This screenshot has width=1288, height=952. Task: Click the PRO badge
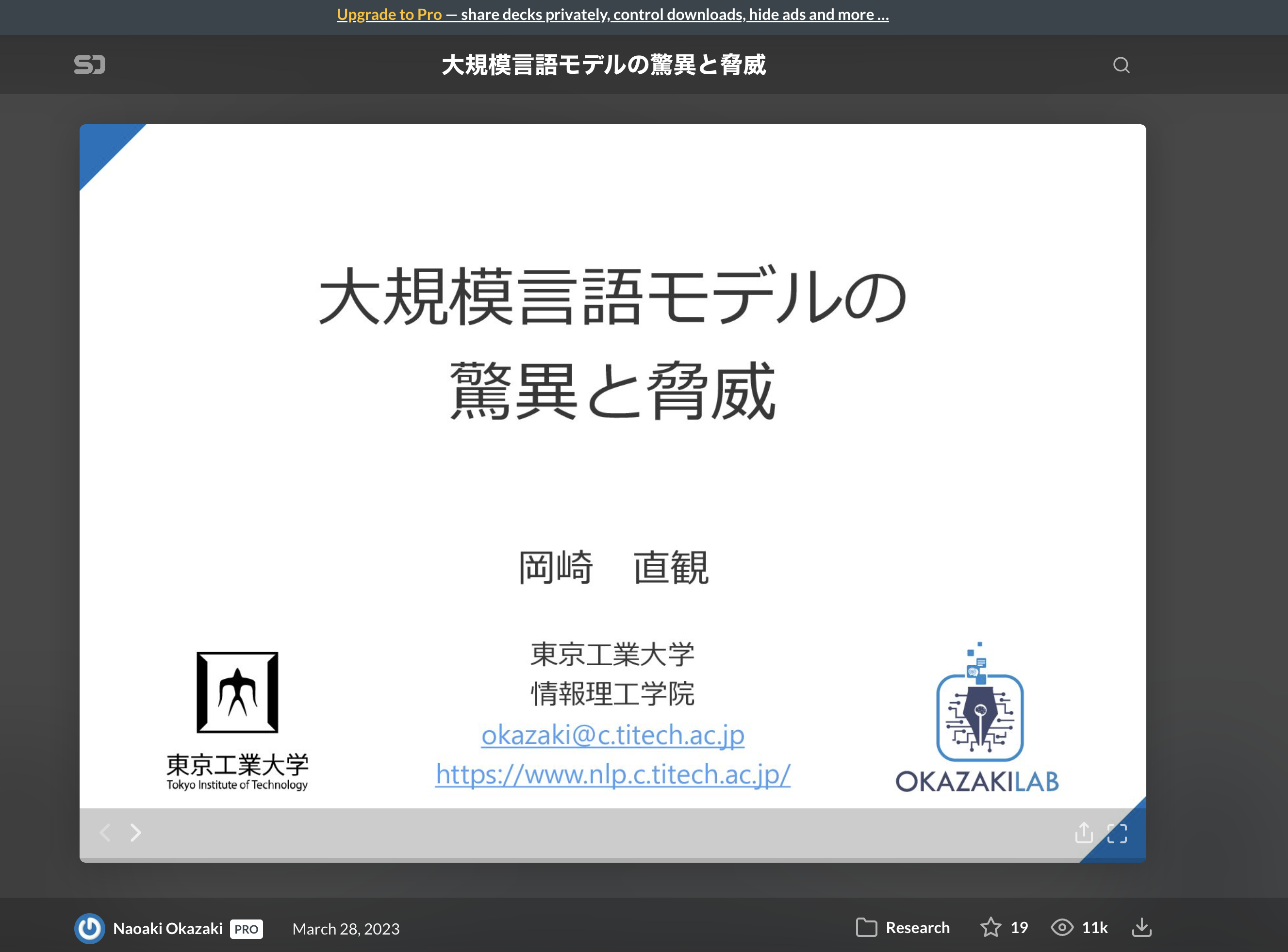click(246, 929)
